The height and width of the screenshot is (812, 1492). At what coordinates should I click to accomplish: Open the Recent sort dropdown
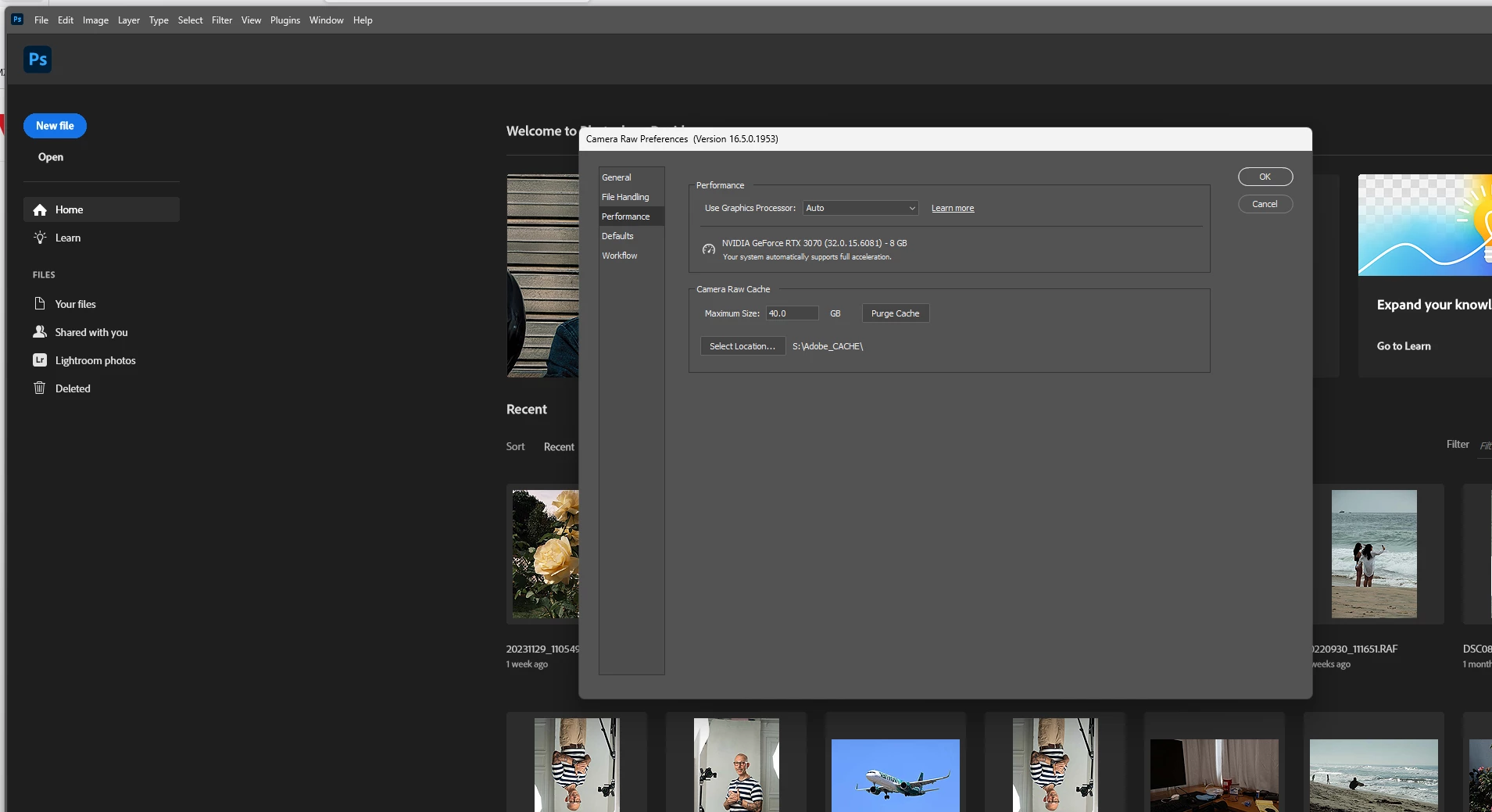point(559,447)
